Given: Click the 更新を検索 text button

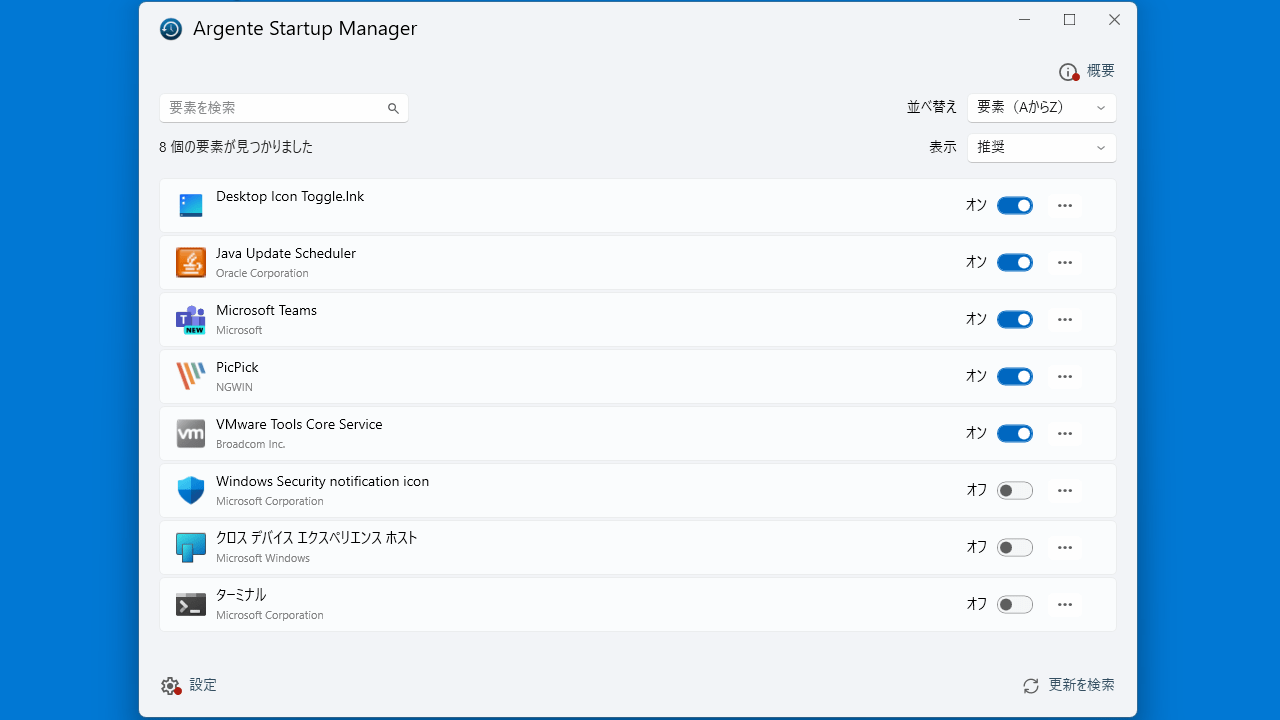Looking at the screenshot, I should (1081, 685).
